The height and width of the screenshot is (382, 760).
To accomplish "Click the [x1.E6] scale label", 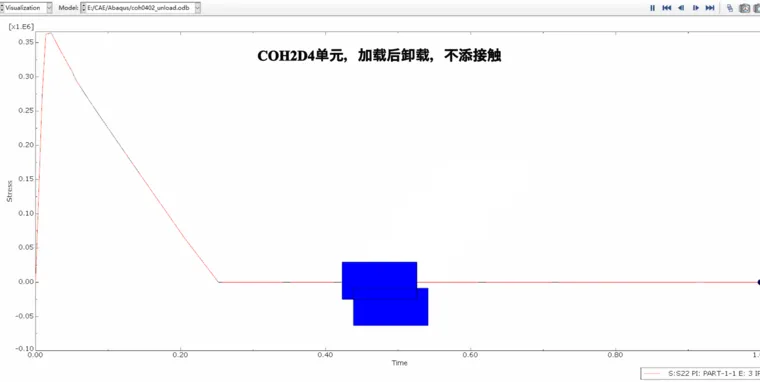I will click(21, 26).
